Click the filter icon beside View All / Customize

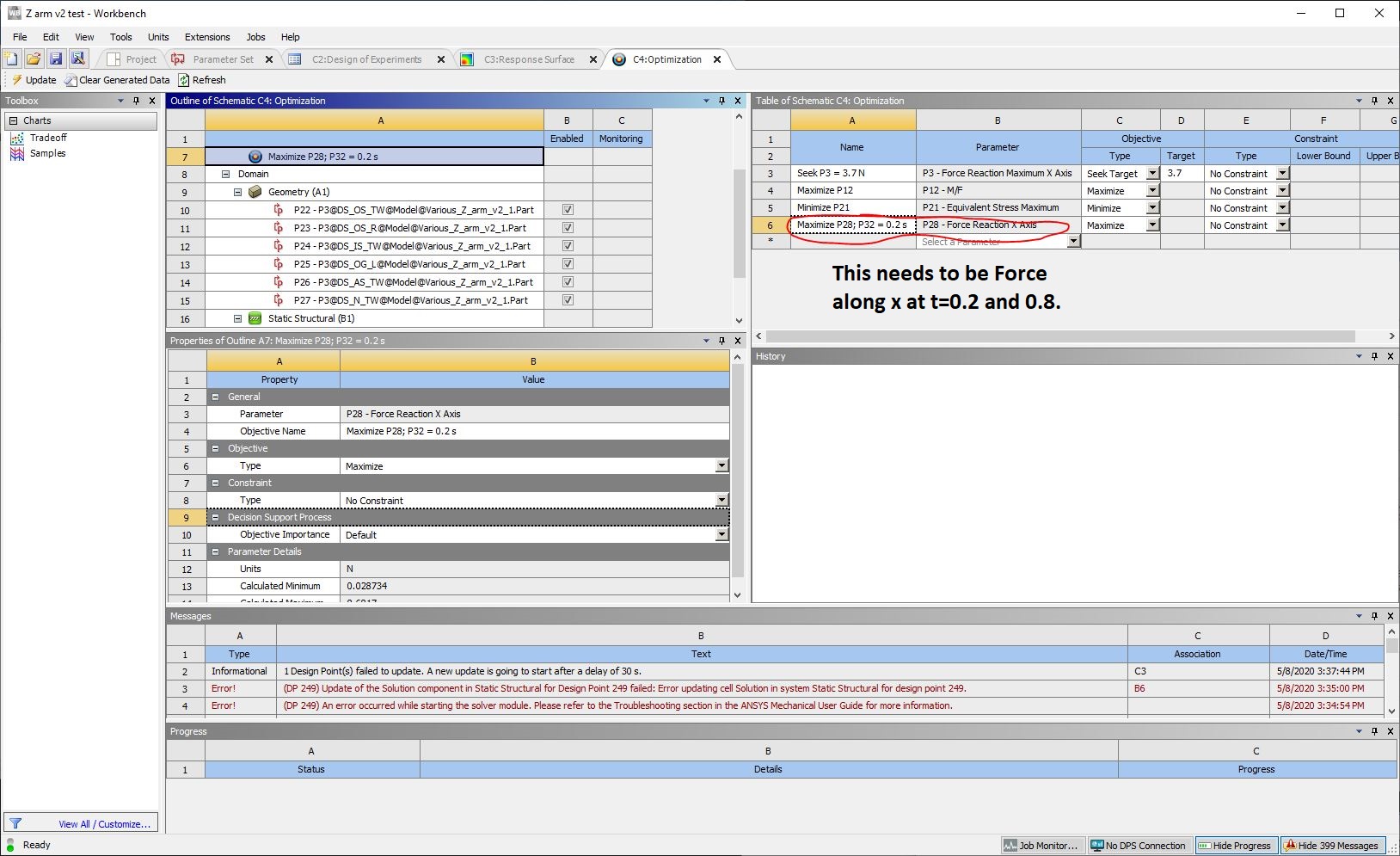pos(15,823)
